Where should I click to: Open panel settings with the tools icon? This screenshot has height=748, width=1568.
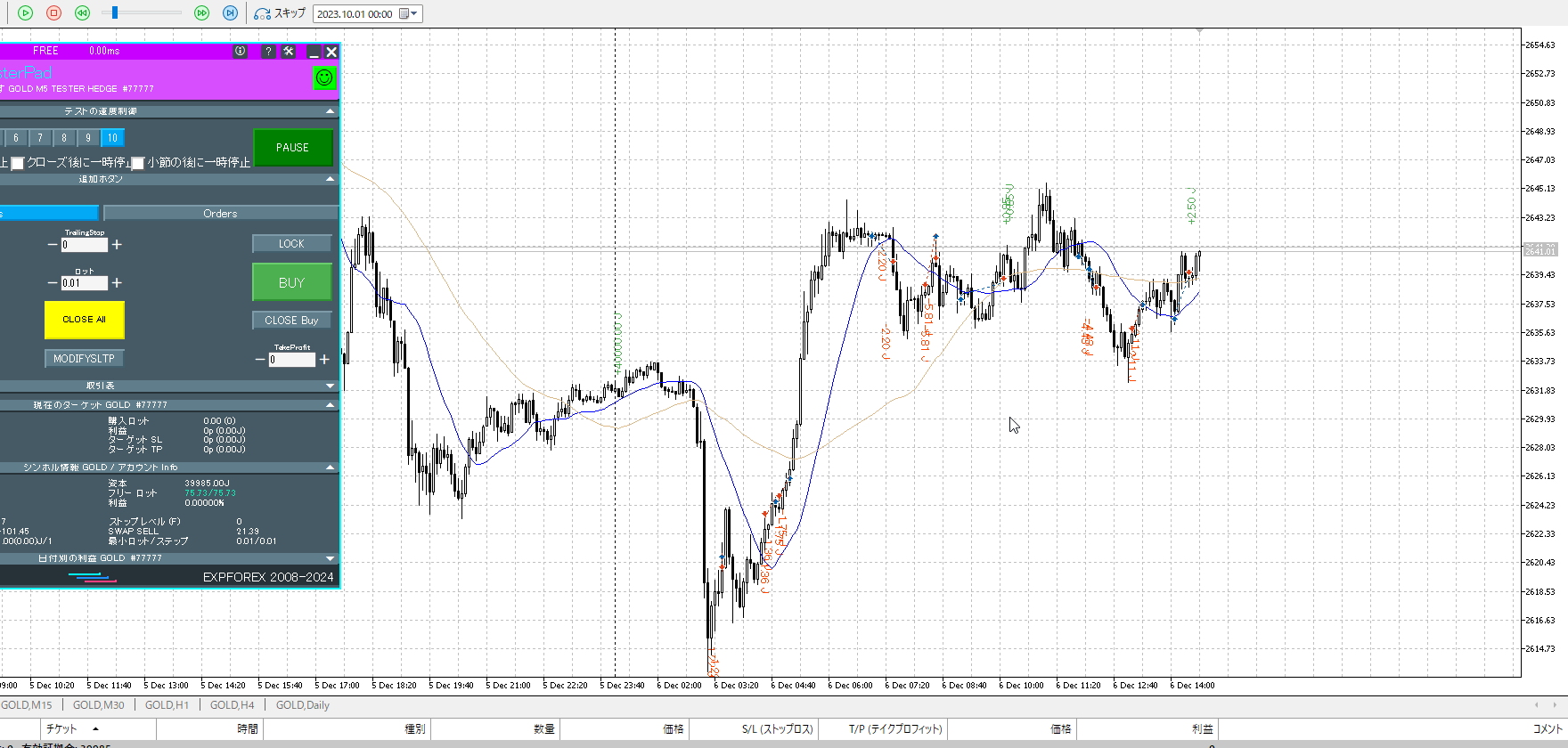coord(289,52)
